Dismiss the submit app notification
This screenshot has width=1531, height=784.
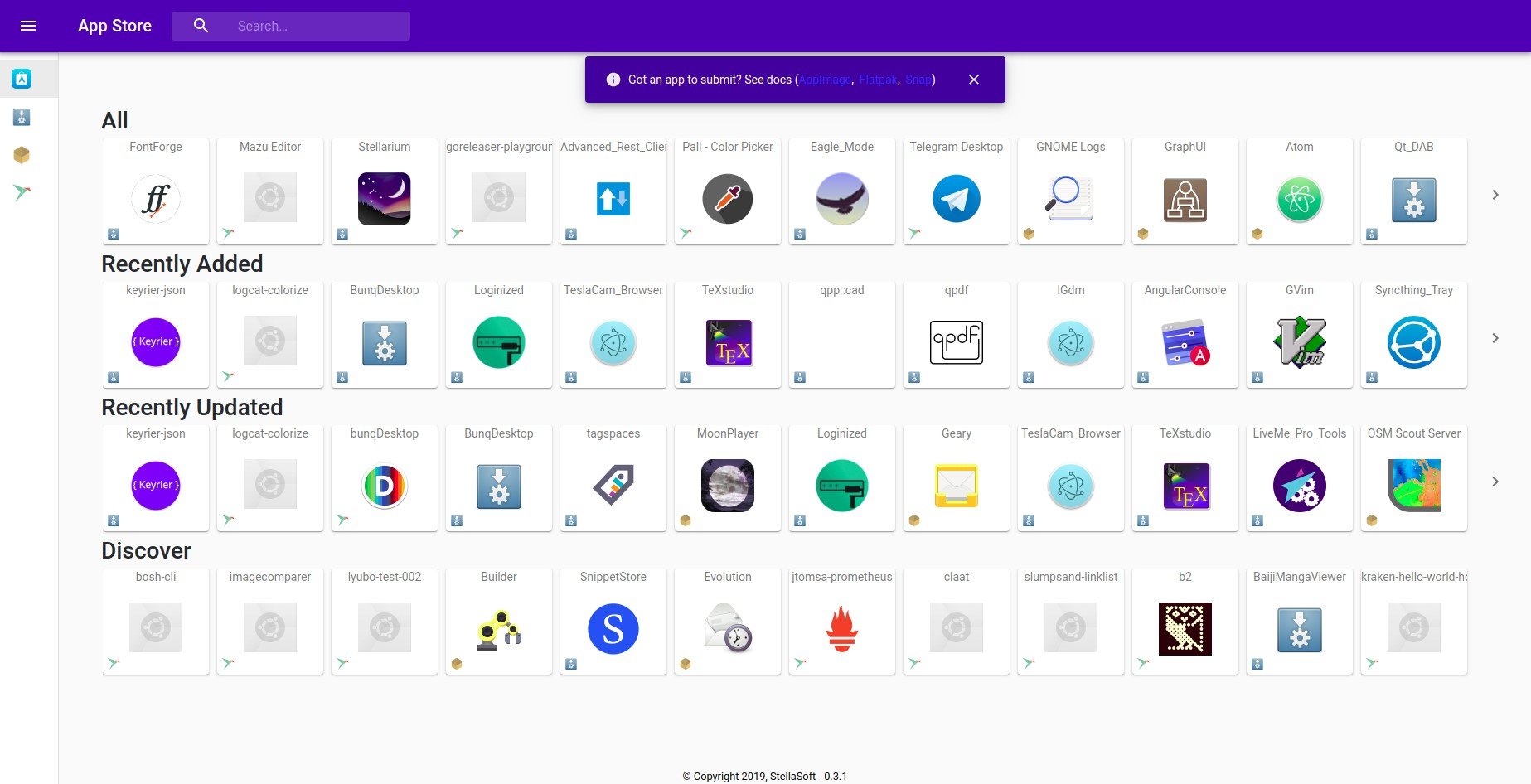(x=974, y=80)
